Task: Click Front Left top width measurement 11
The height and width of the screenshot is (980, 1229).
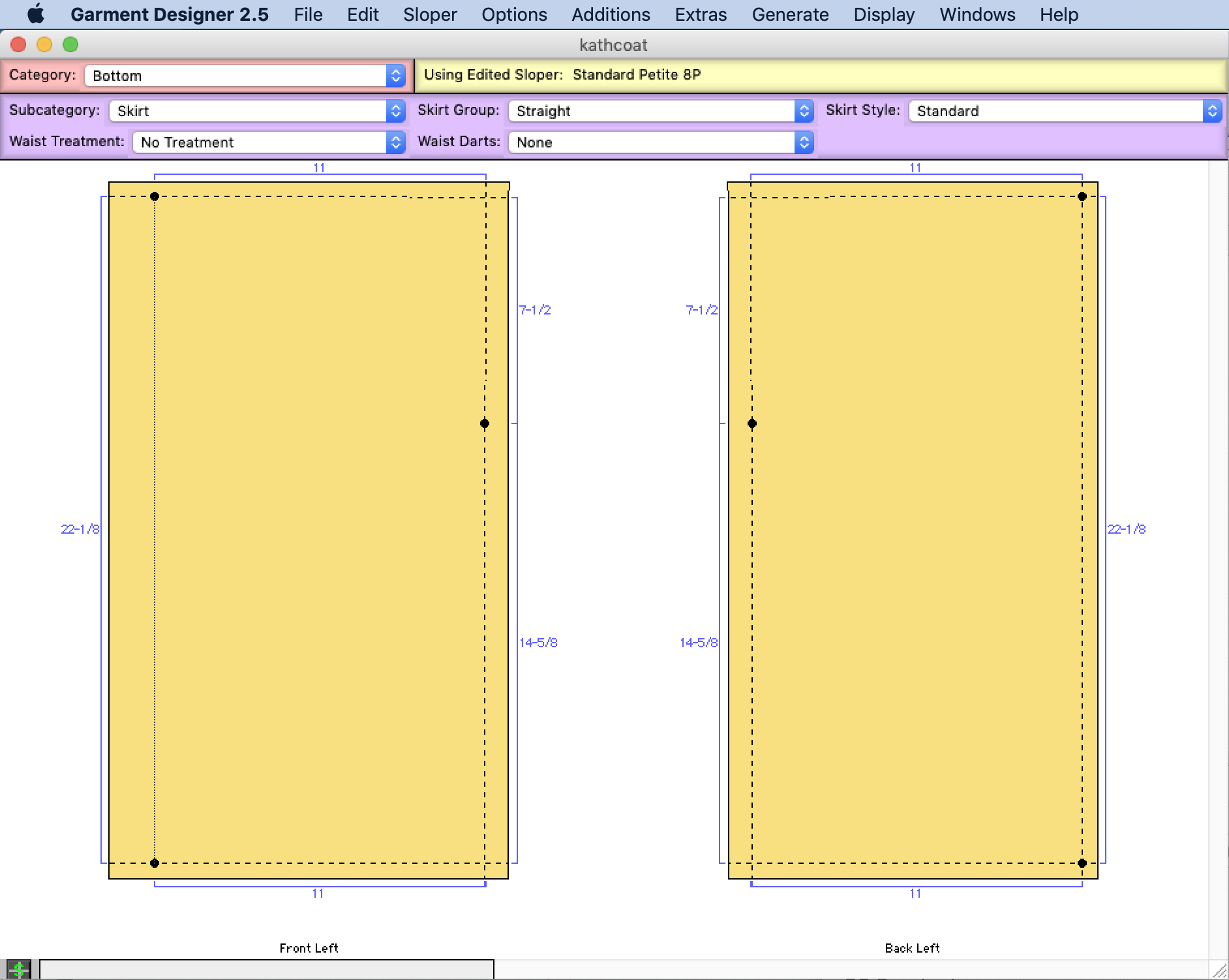Action: (x=319, y=168)
